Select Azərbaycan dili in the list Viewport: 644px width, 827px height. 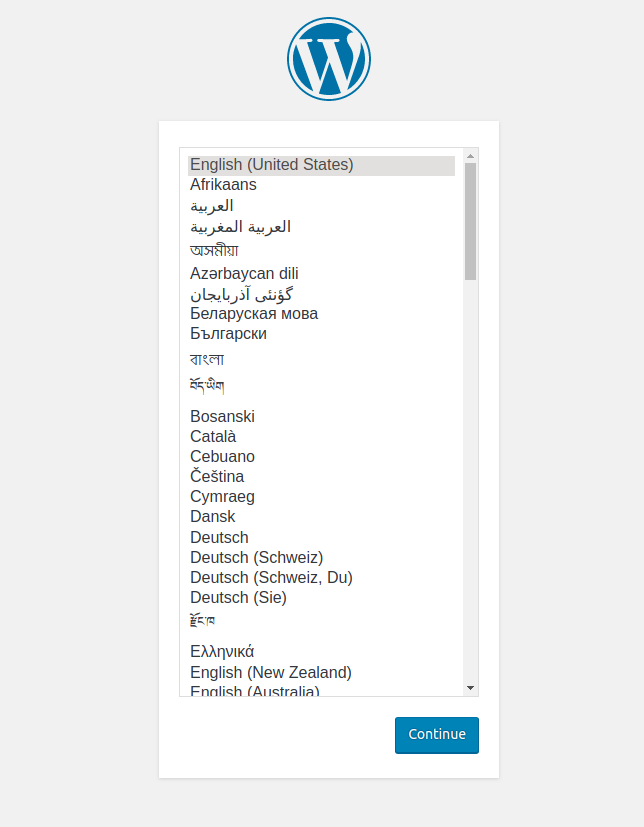click(244, 273)
